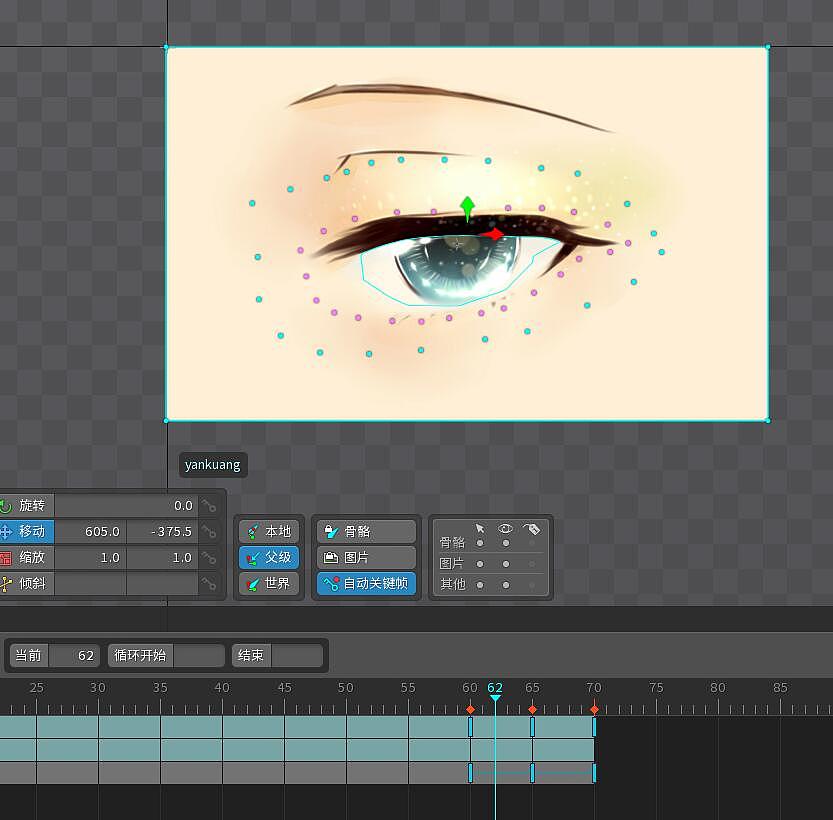This screenshot has width=833, height=820.
Task: Click the yankuang name label
Action: click(x=212, y=465)
